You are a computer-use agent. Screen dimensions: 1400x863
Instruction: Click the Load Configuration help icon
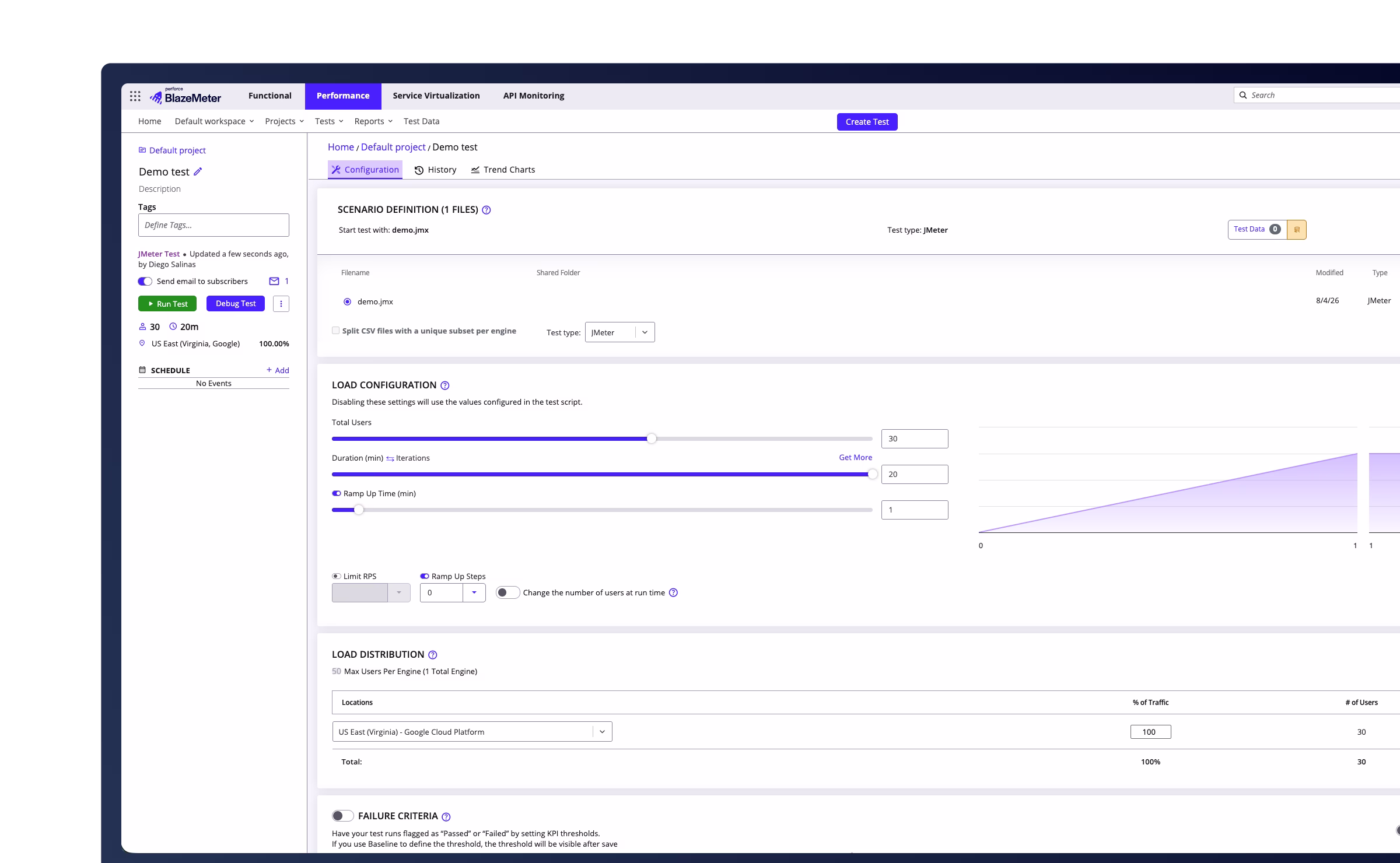(x=445, y=385)
